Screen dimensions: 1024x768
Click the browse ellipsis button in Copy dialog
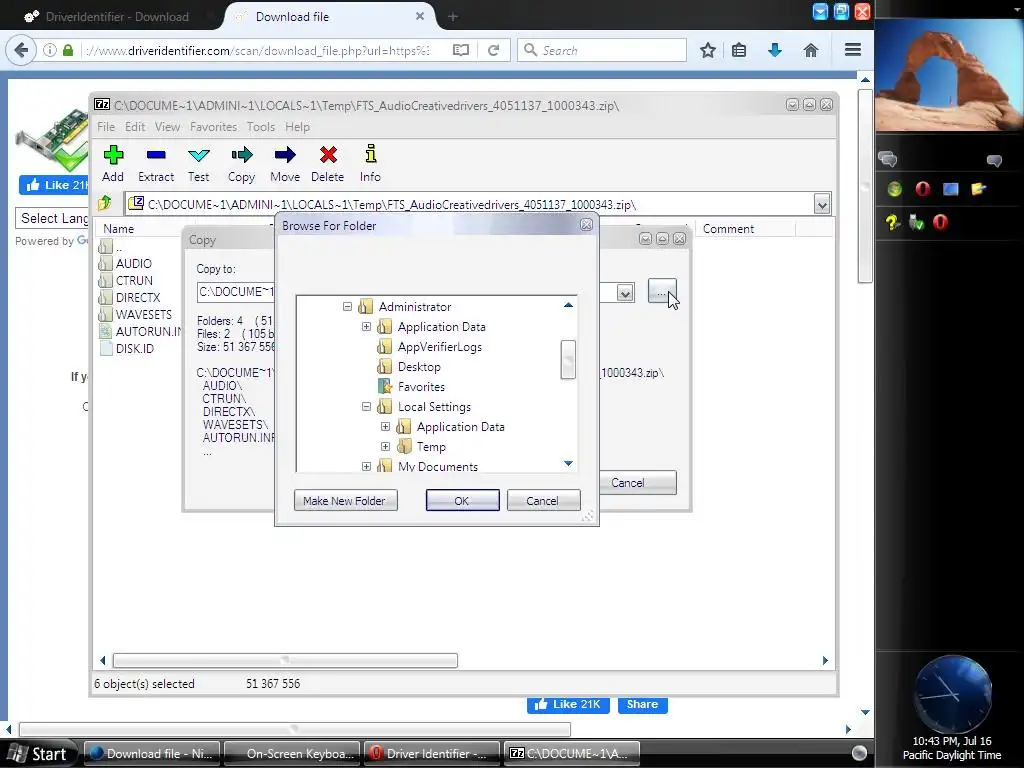pos(662,291)
